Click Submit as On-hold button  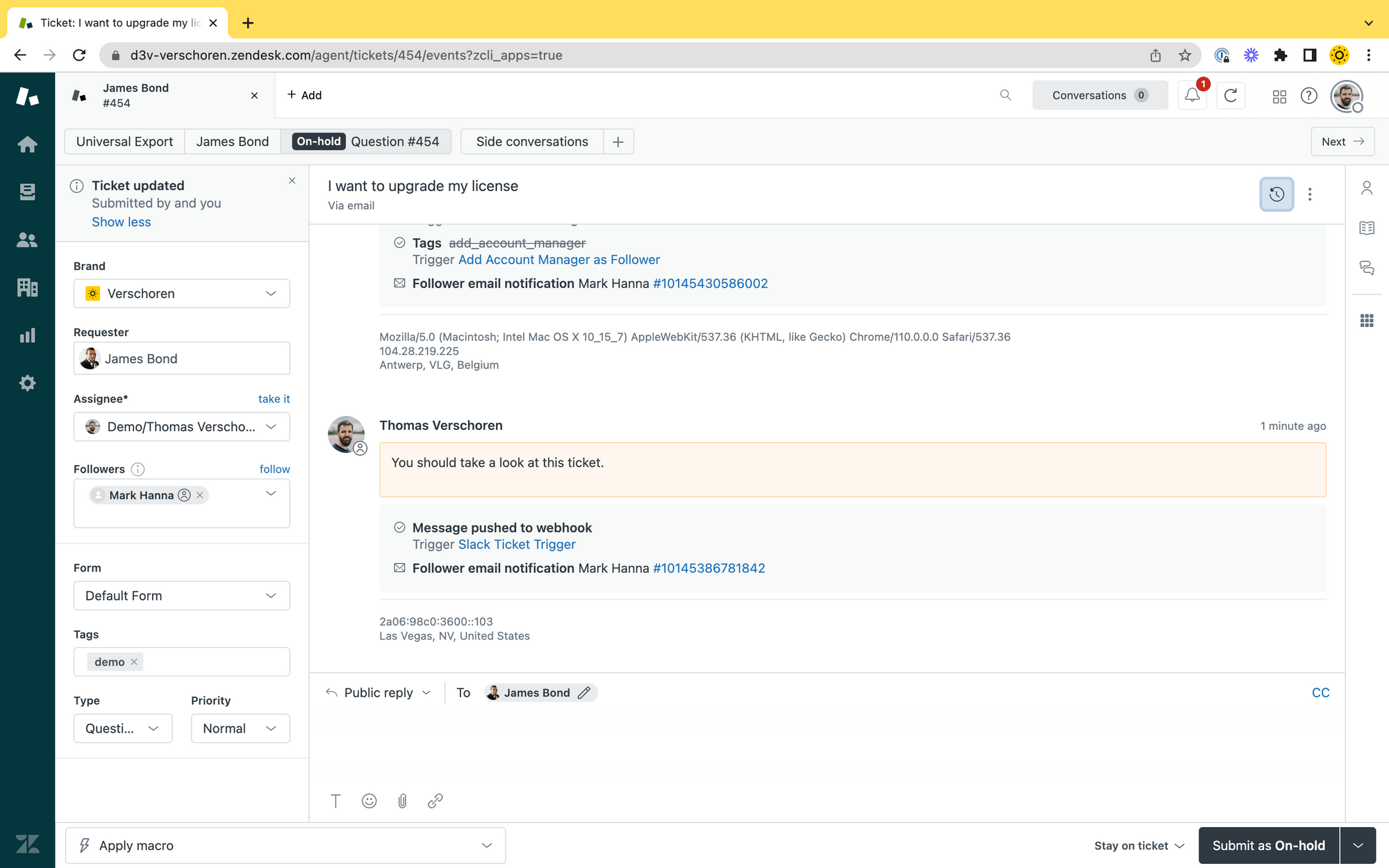(x=1268, y=846)
